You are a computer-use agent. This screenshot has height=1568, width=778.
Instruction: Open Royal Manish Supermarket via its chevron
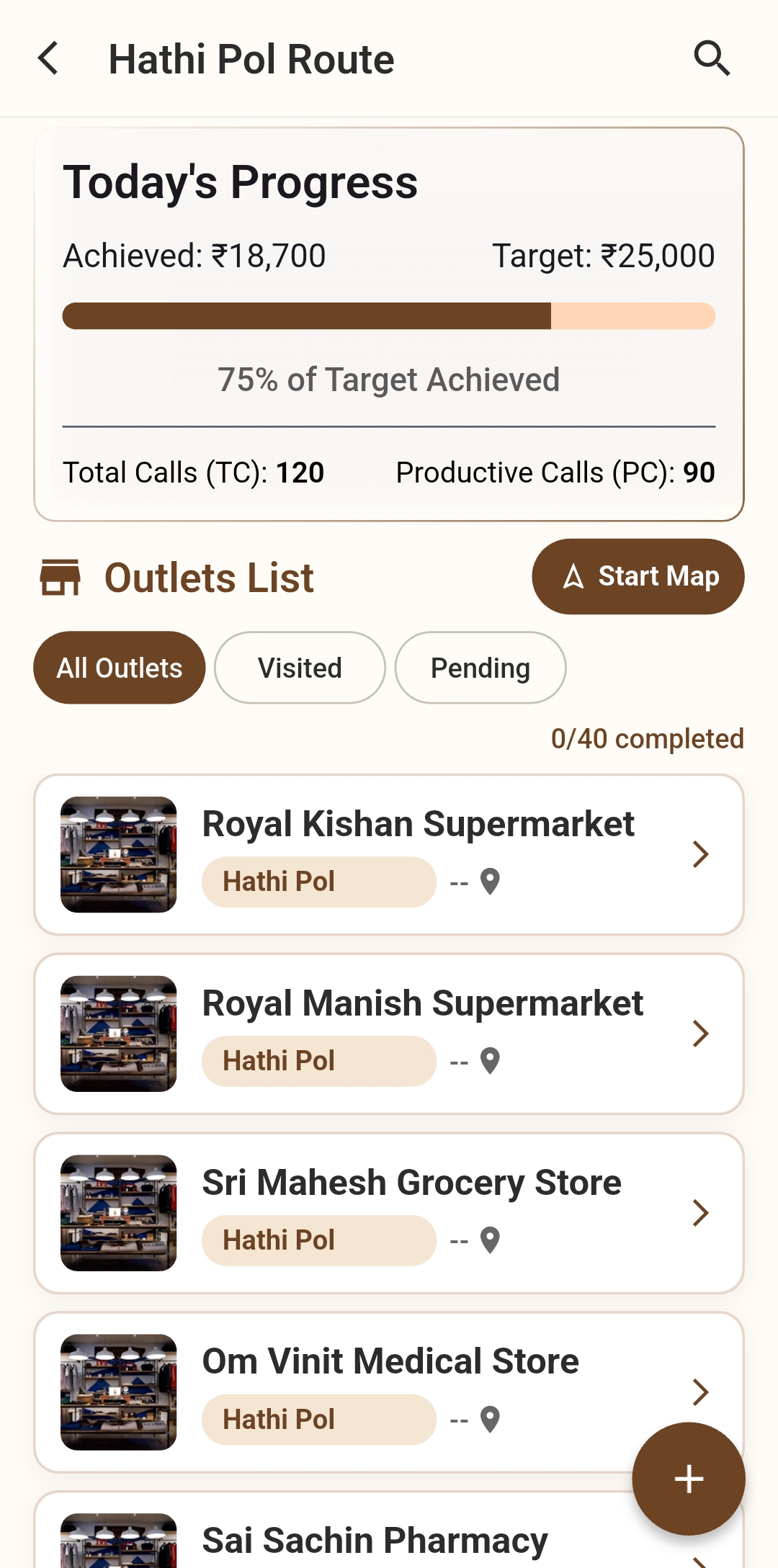700,1034
